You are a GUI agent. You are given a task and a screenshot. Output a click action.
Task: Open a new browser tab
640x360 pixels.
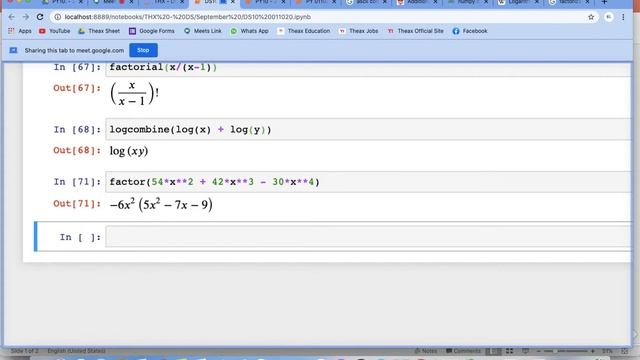tap(604, 2)
